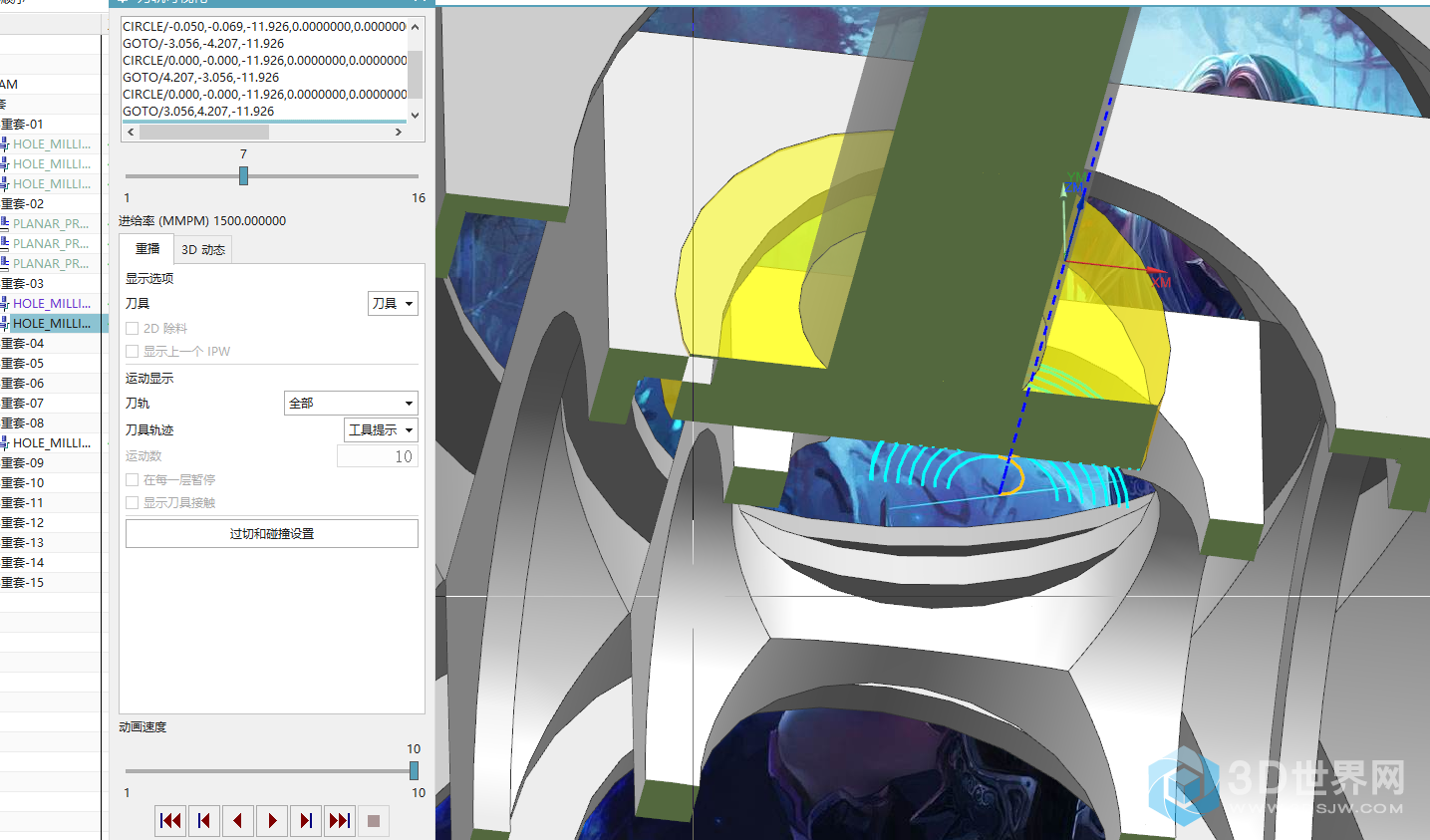Viewport: 1430px width, 840px height.
Task: Select the highlighted HOLE_MILLI operation
Action: [x=52, y=323]
